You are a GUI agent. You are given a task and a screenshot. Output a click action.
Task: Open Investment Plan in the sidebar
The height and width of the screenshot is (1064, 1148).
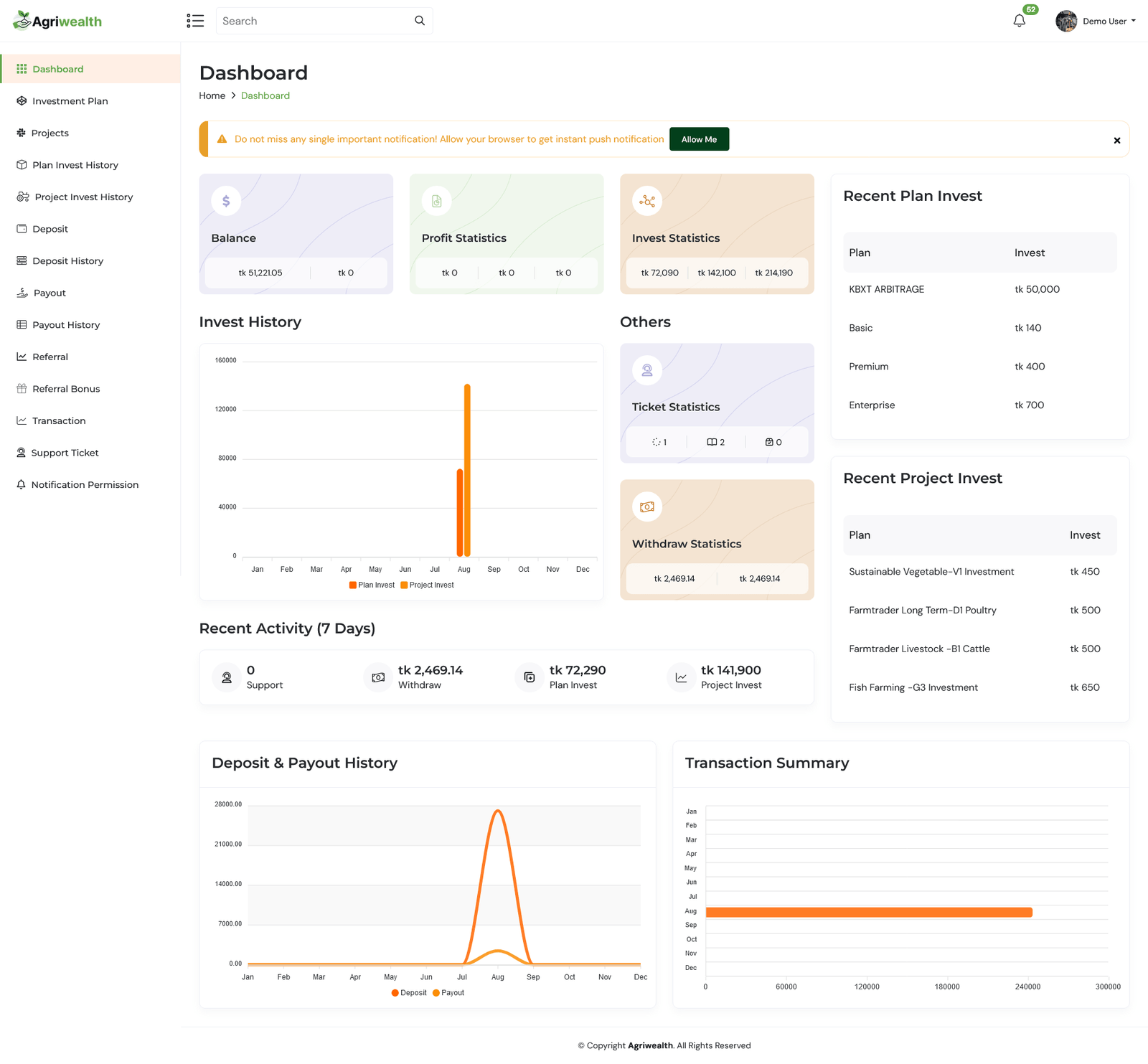click(x=70, y=101)
